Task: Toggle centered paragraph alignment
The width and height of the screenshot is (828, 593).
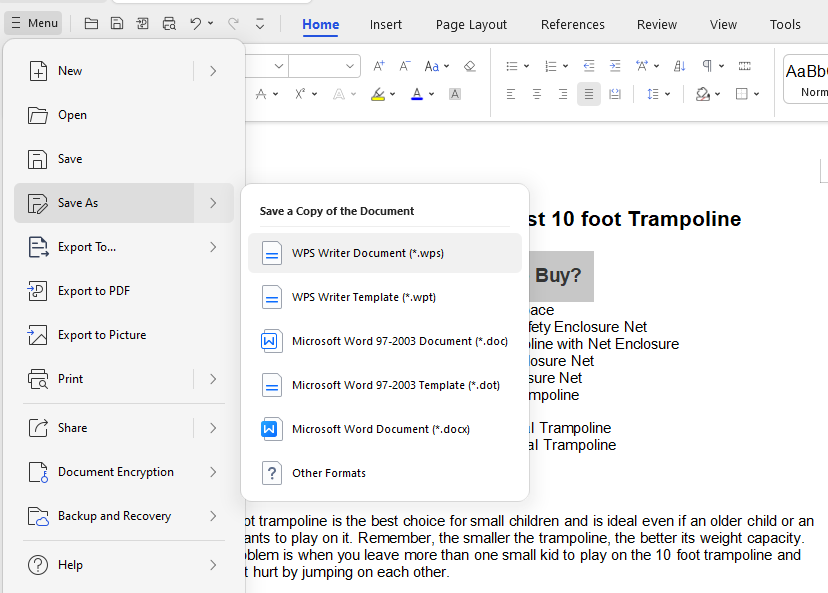Action: click(537, 93)
